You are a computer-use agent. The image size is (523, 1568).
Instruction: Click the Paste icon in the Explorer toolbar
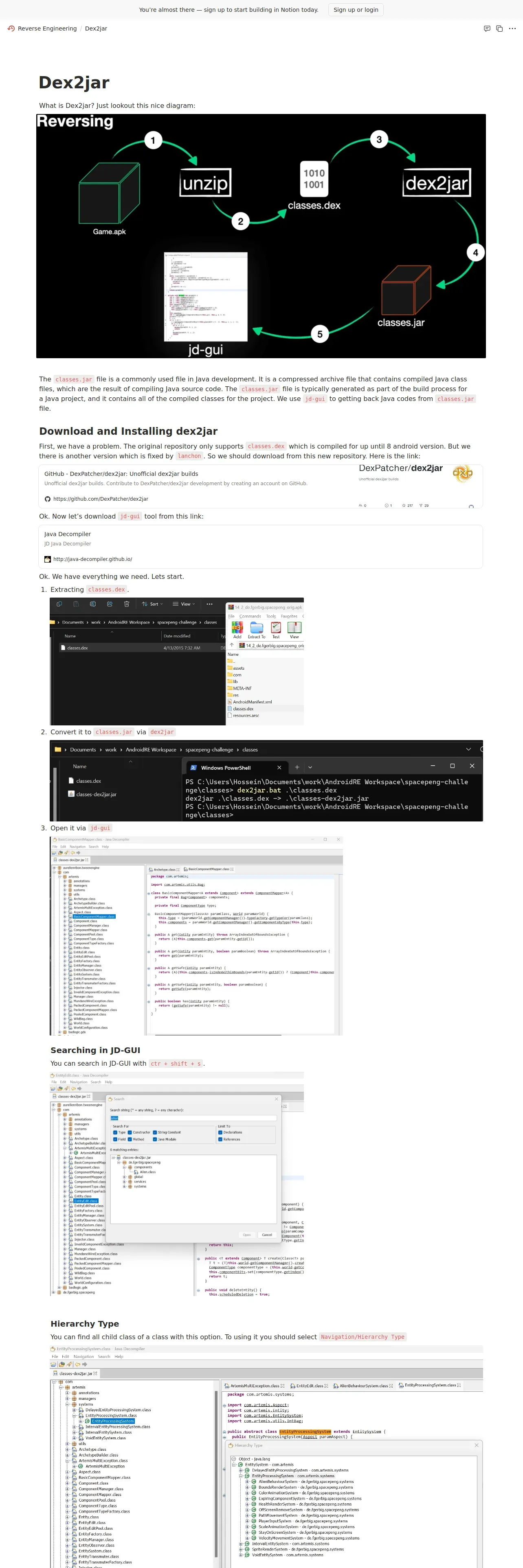pyautogui.click(x=76, y=604)
